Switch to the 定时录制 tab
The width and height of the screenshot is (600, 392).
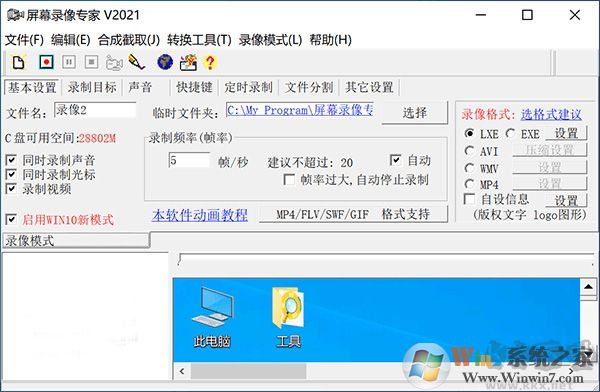pos(249,88)
